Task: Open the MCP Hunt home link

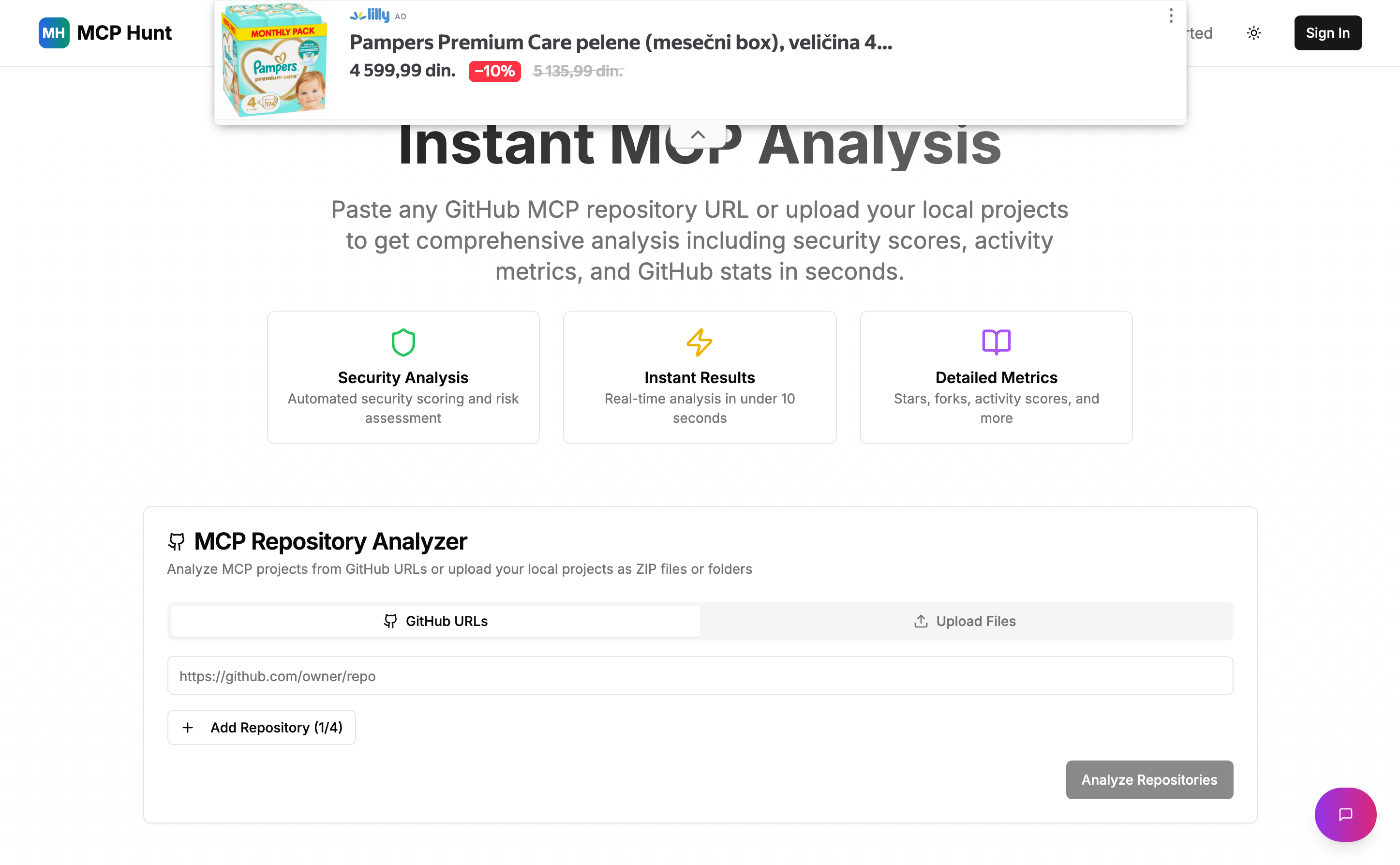Action: point(124,33)
